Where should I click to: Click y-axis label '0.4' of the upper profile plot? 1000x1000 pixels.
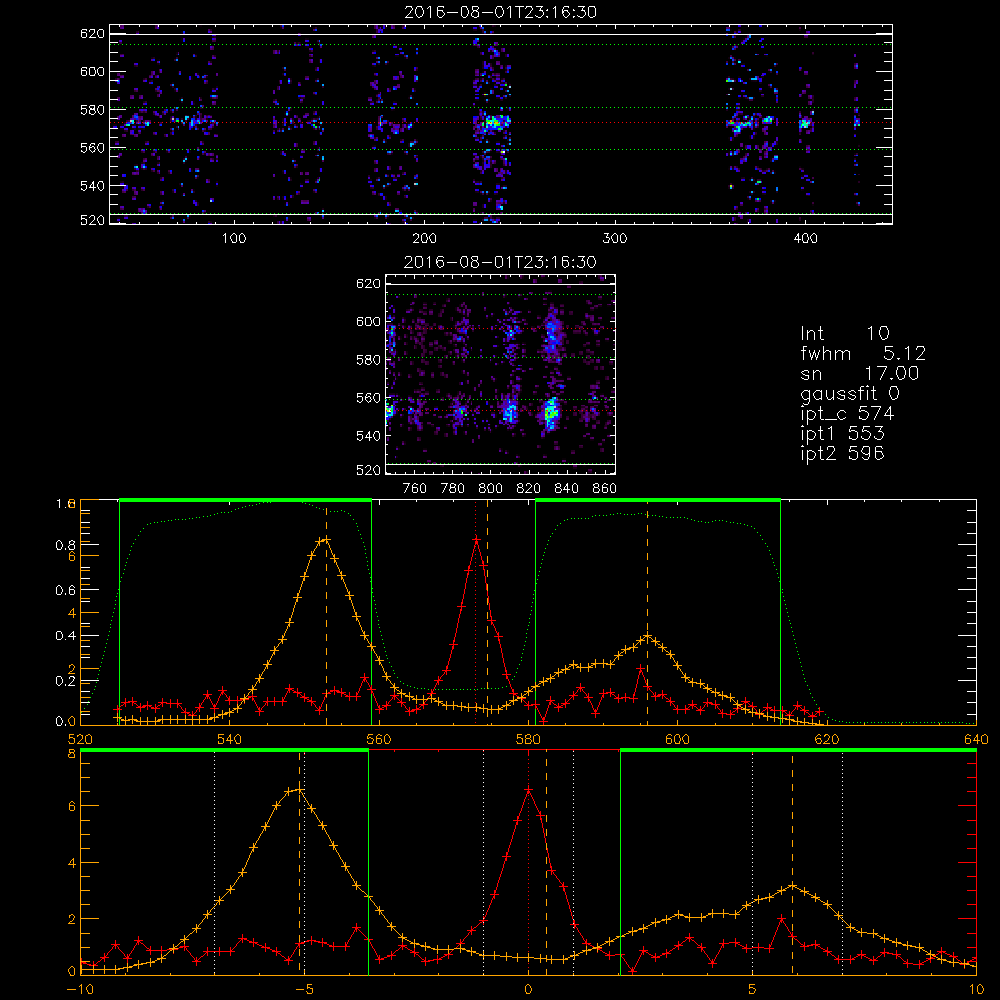point(66,636)
